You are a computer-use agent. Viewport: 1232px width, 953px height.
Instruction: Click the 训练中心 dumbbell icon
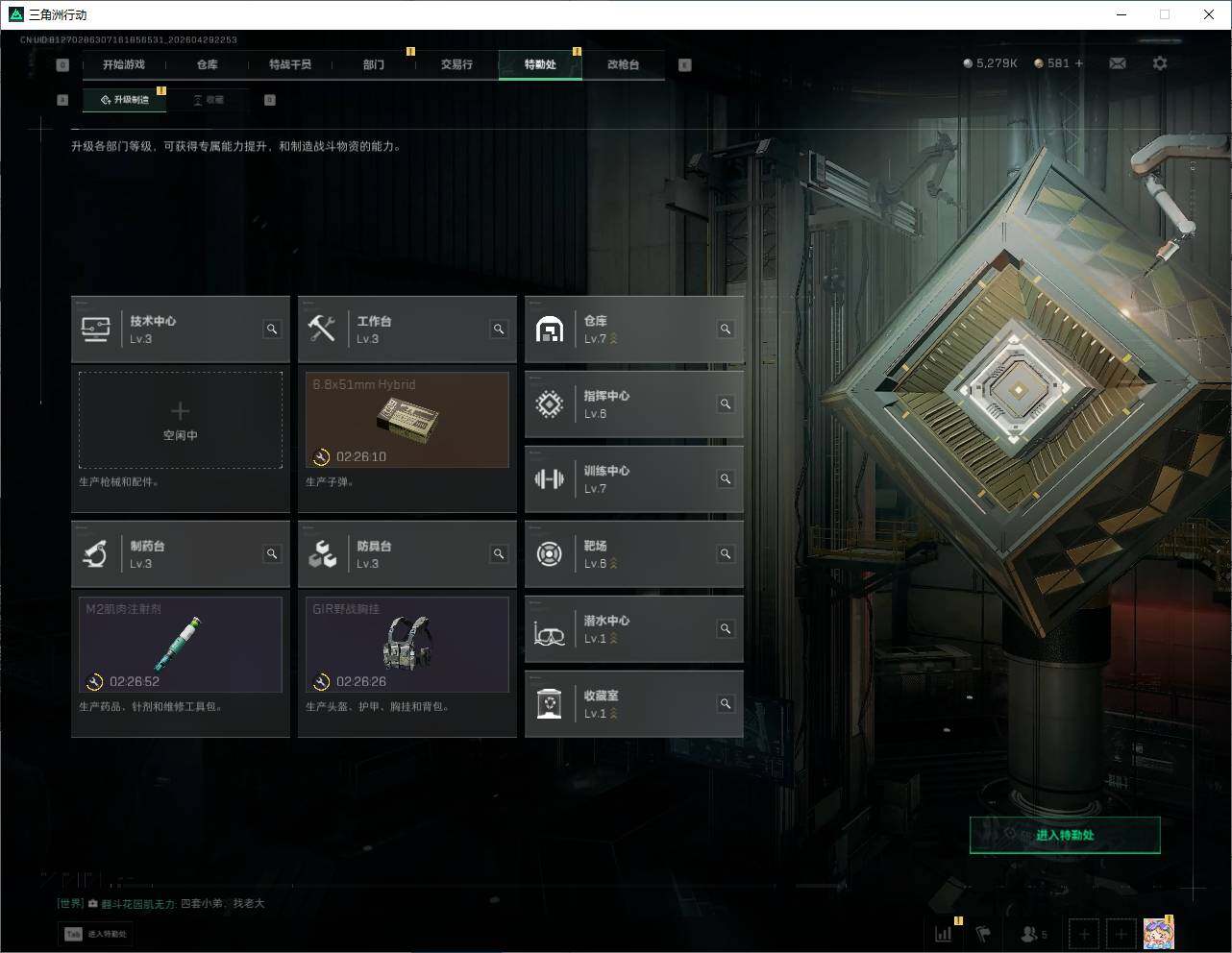549,478
